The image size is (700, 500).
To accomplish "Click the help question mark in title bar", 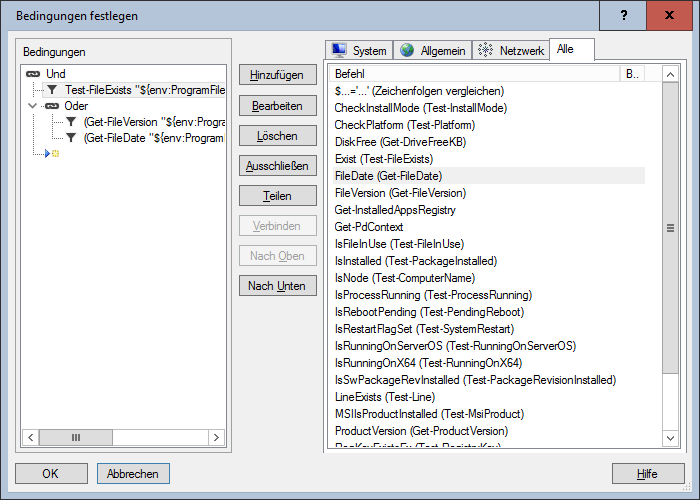I will tap(624, 15).
